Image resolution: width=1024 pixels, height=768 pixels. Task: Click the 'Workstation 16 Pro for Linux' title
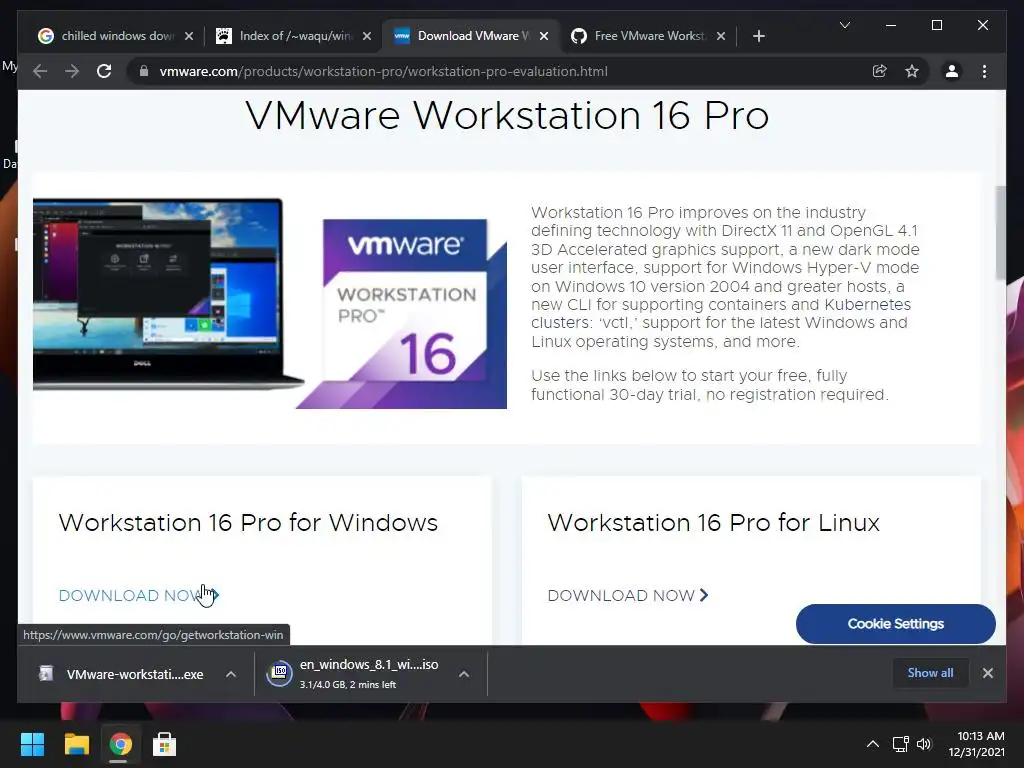coord(714,522)
